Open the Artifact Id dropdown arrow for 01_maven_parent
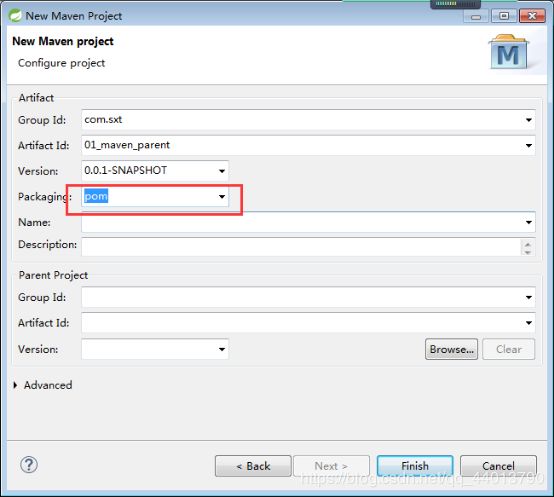 pos(529,145)
